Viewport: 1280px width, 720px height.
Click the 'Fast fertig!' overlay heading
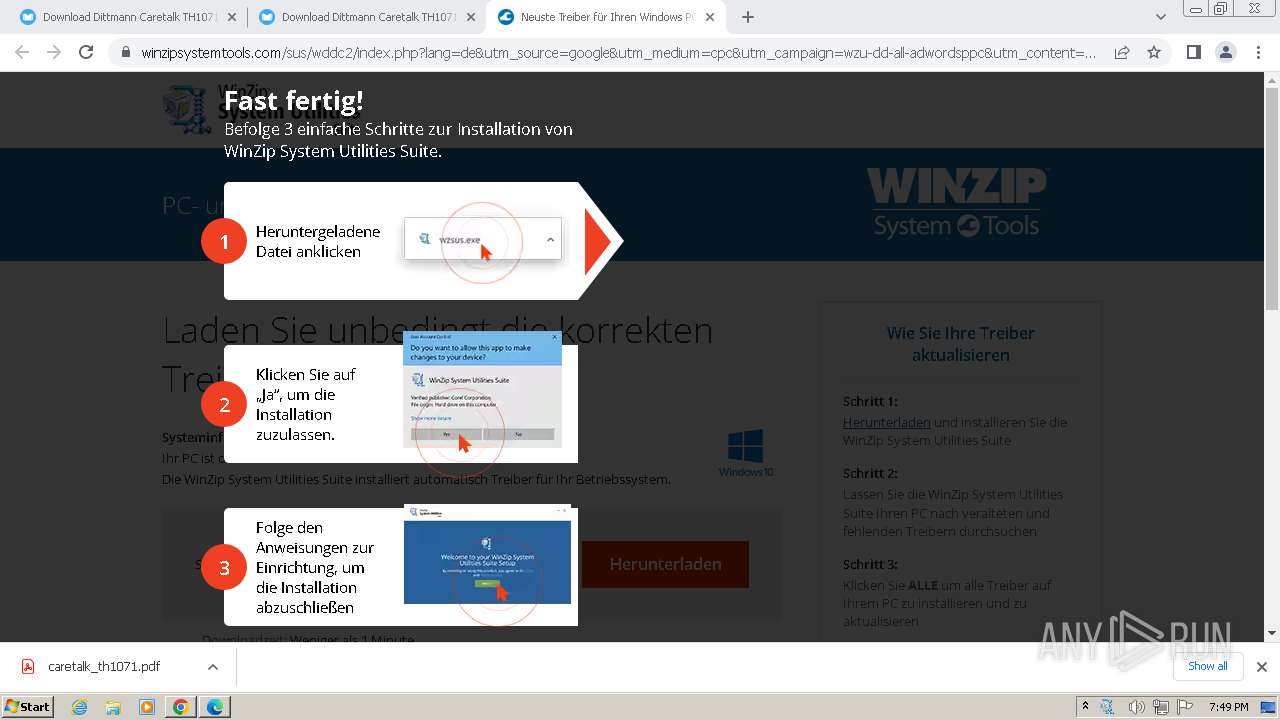click(293, 100)
